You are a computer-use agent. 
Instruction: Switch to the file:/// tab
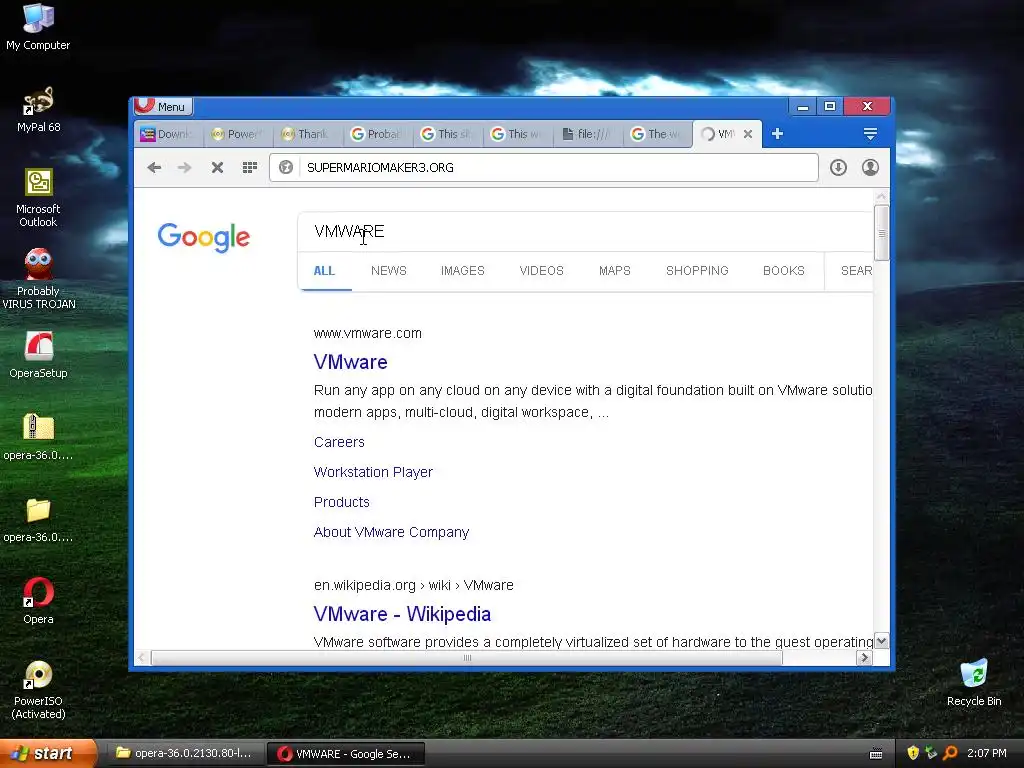click(588, 134)
